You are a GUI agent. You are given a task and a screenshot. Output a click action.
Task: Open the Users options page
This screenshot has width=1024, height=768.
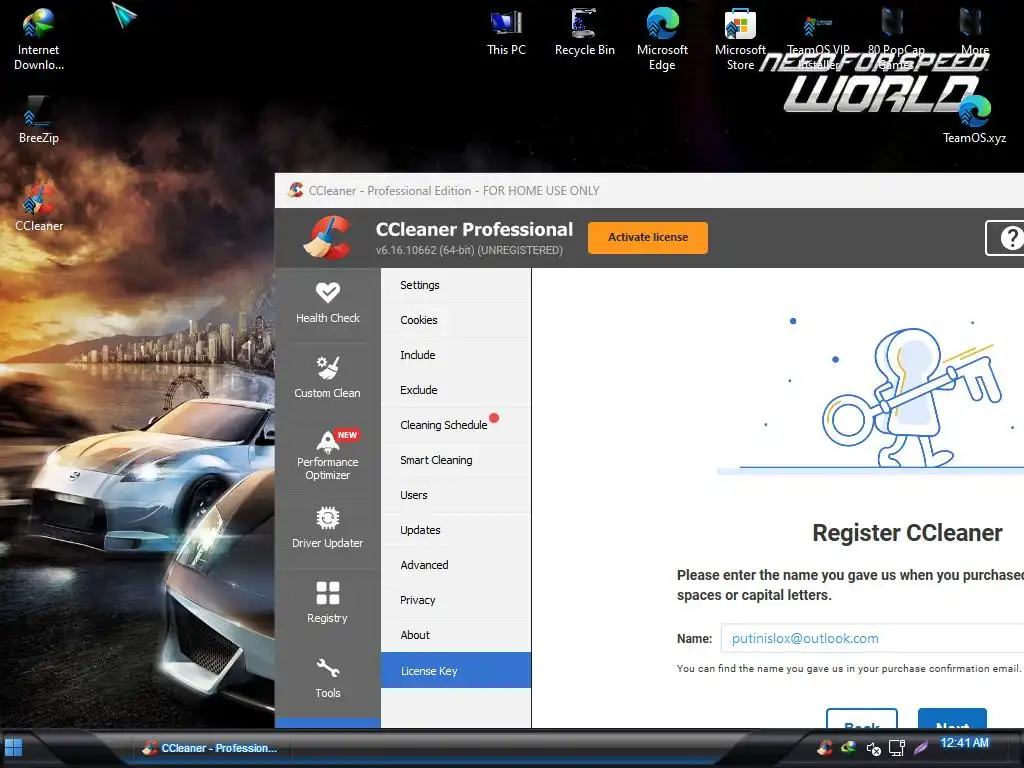click(x=456, y=495)
